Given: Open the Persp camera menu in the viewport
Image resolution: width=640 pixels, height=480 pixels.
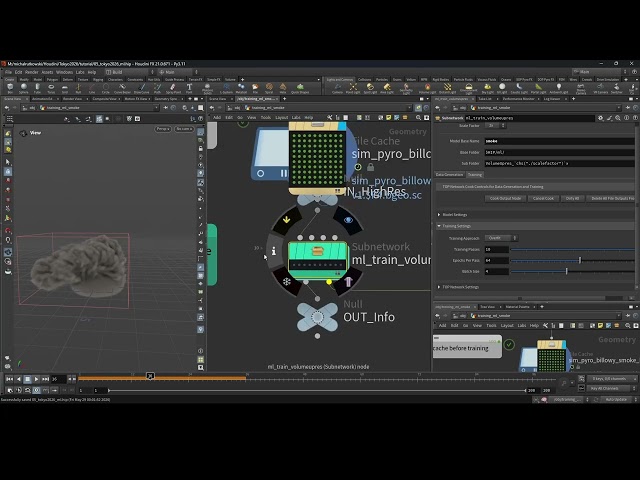Looking at the screenshot, I should pyautogui.click(x=163, y=129).
